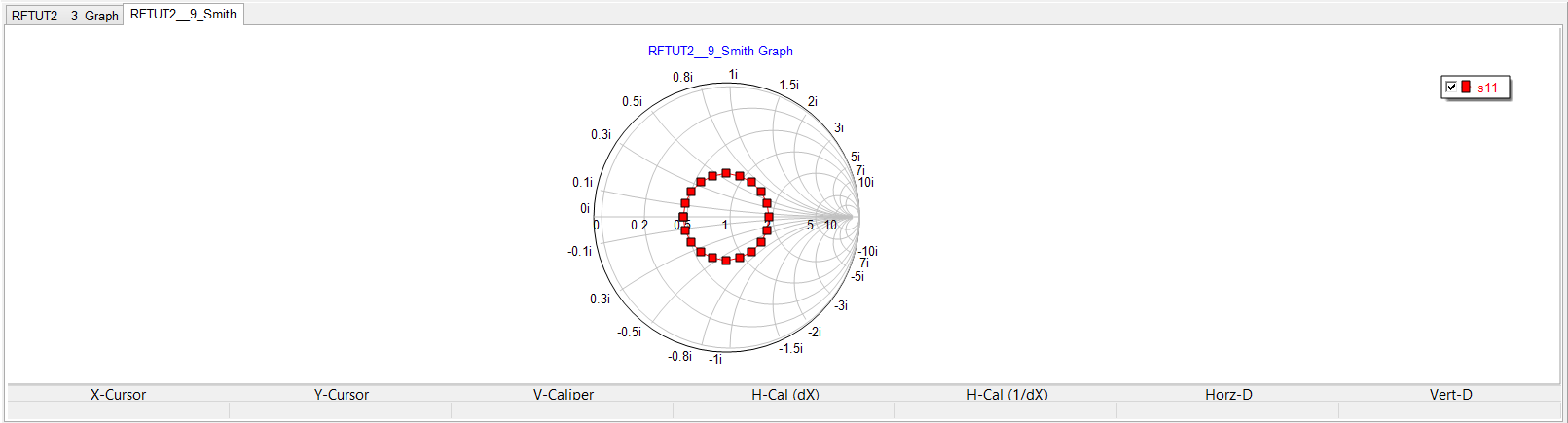The width and height of the screenshot is (1568, 423).
Task: Click the Vert-D status header
Action: coord(1450,394)
